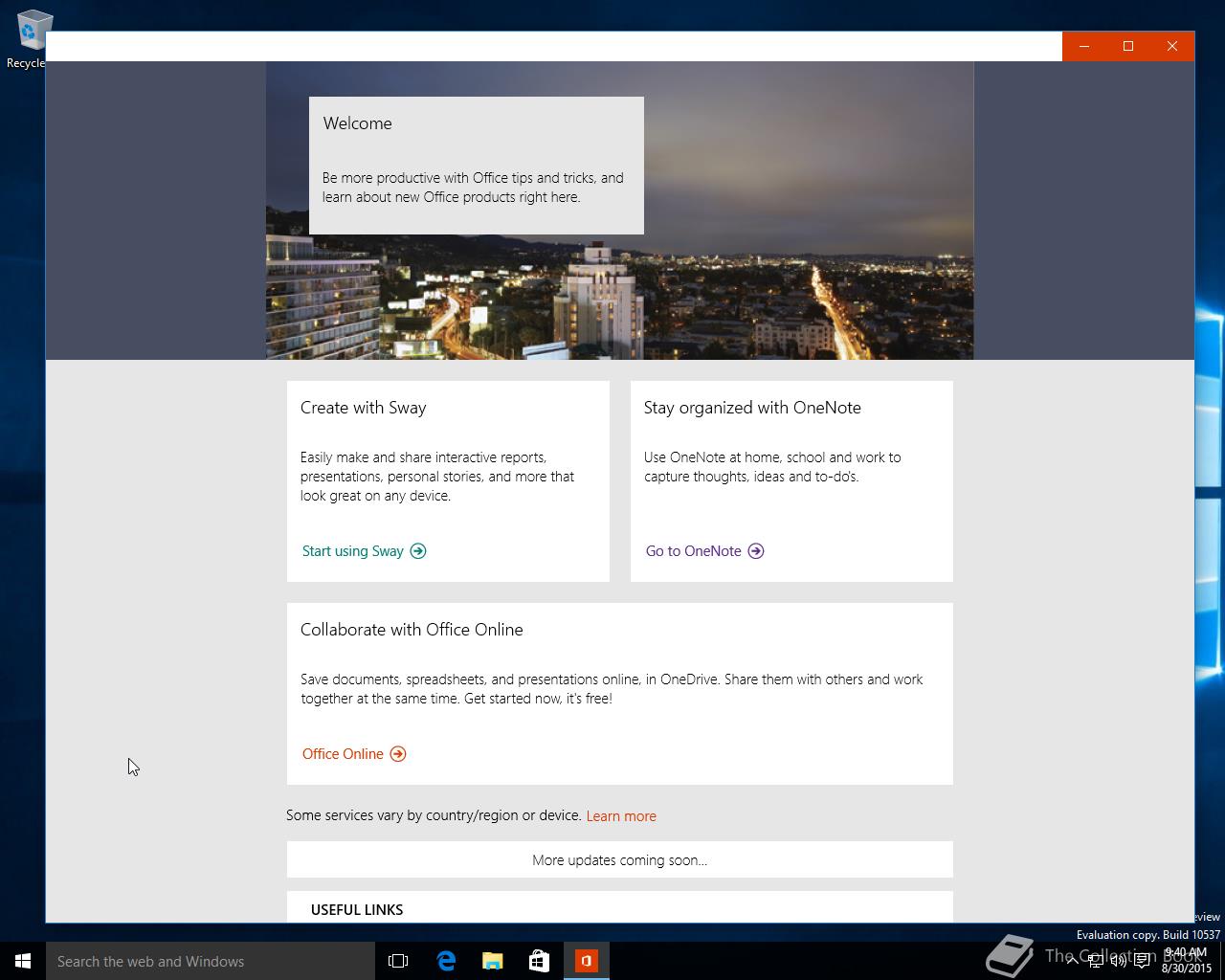This screenshot has width=1225, height=980.
Task: Follow the Start using Sway link
Action: 352,551
